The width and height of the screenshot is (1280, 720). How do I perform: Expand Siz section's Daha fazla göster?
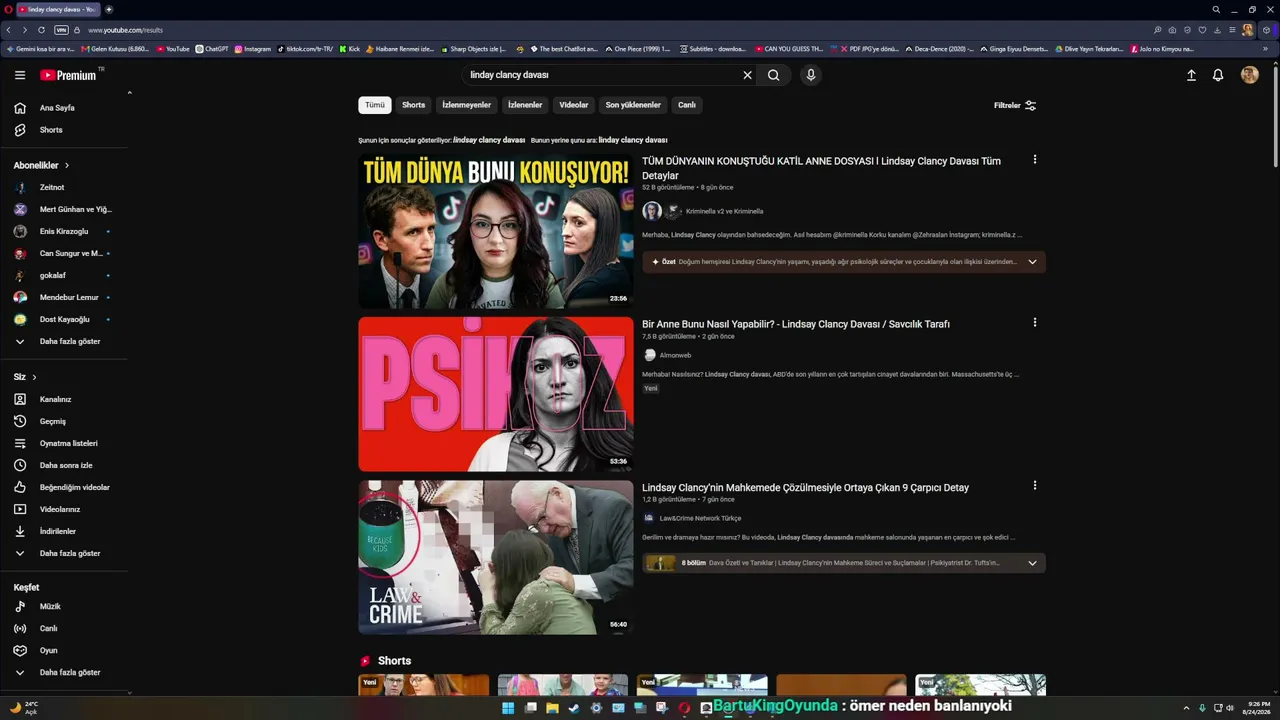[x=68, y=554]
